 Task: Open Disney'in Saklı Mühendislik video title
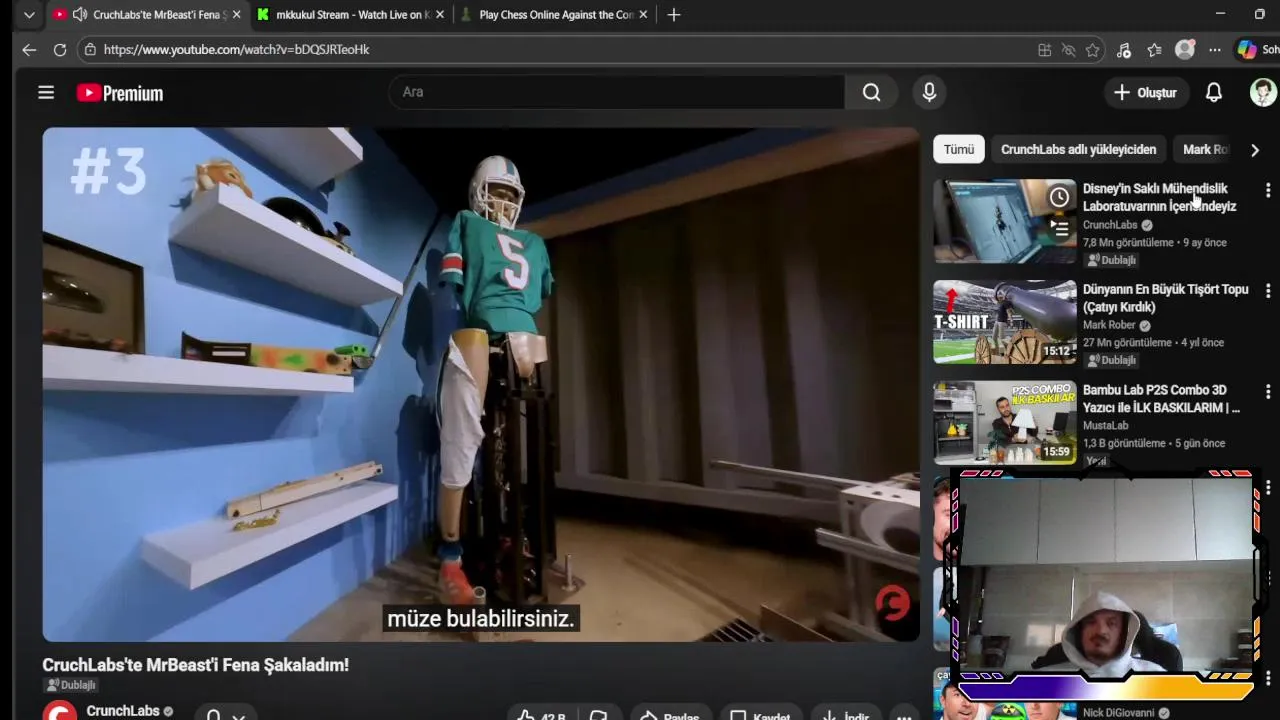click(1159, 197)
